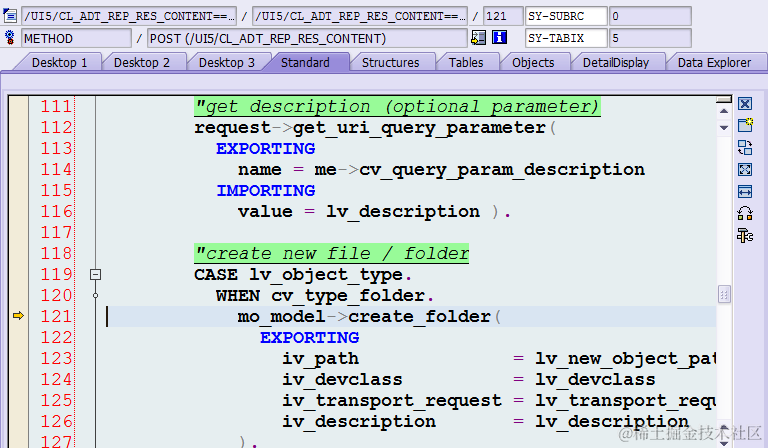Viewport: 768px width, 448px height.
Task: Switch to the Desktop 3 tab
Action: [x=227, y=63]
